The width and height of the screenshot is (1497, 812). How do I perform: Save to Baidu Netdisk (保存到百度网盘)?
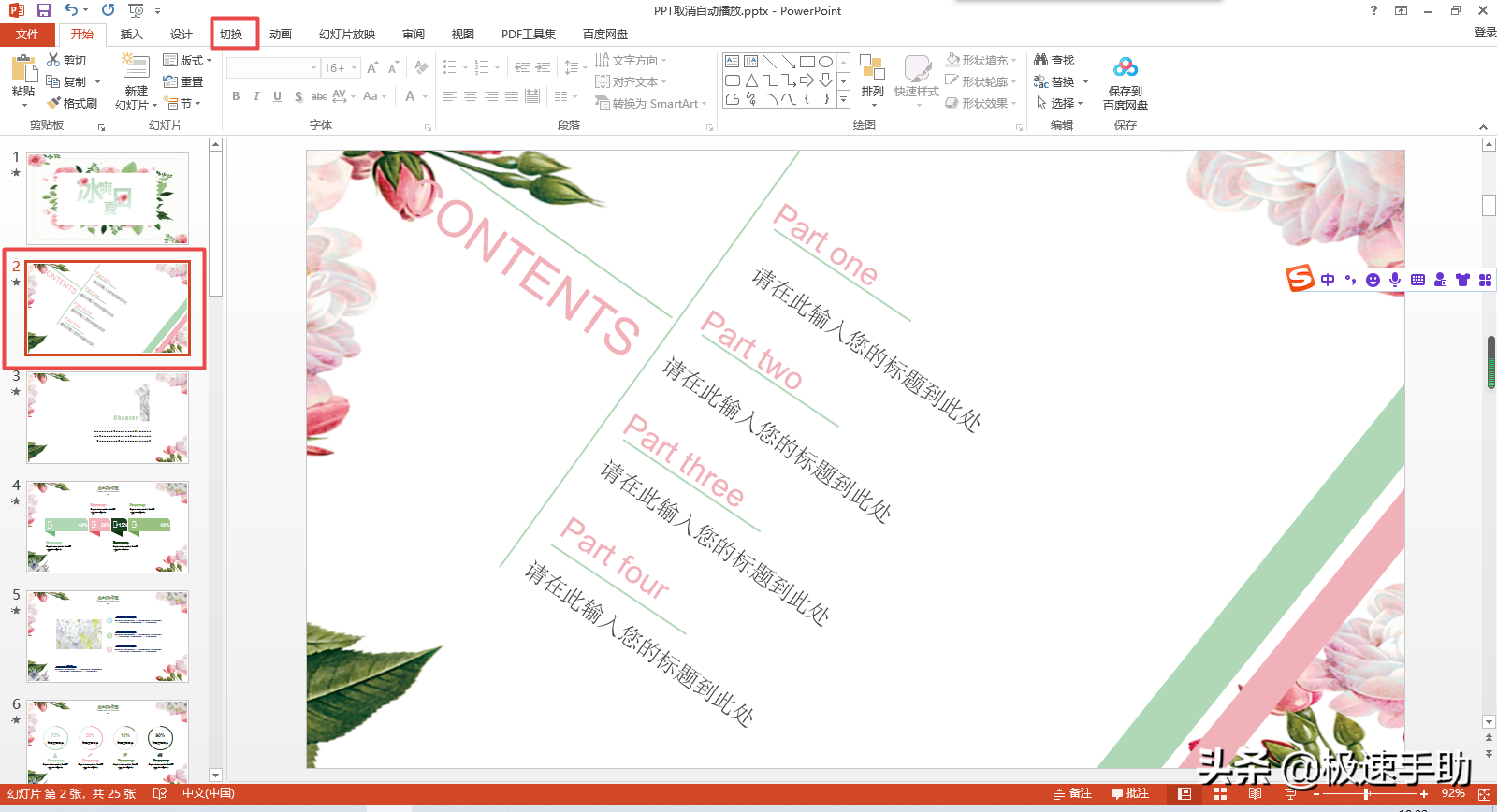click(x=1126, y=83)
